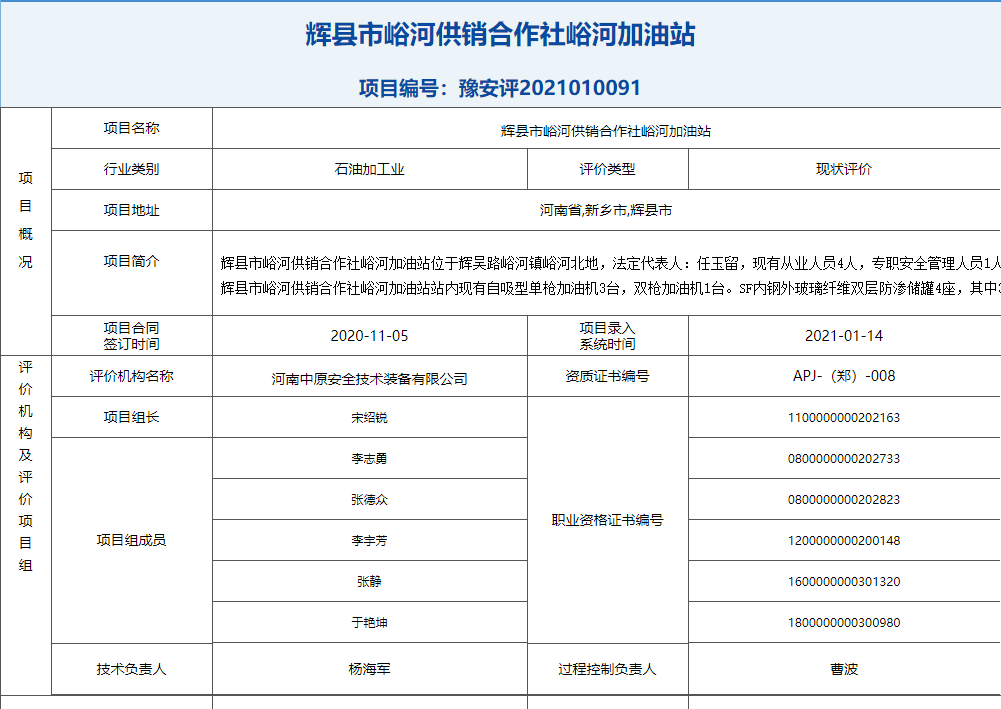Click the 评价机构及评价项目组 section header
The width and height of the screenshot is (1001, 709).
(x=26, y=466)
